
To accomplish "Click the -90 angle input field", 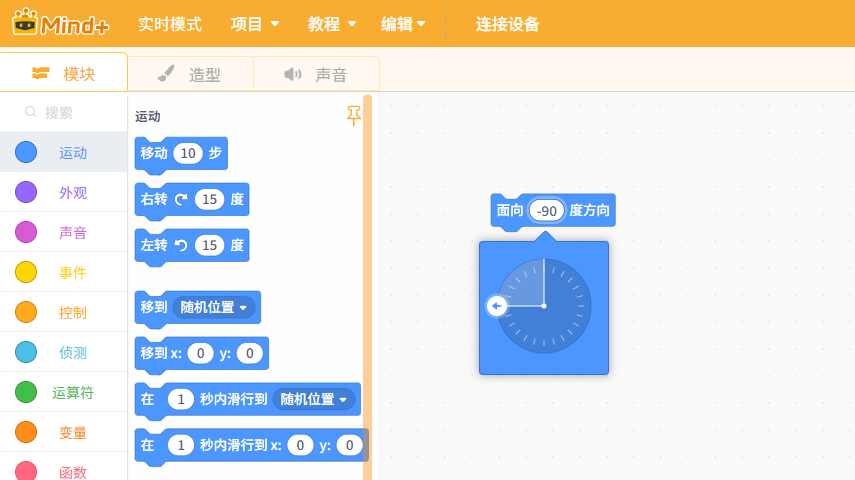I will 546,211.
